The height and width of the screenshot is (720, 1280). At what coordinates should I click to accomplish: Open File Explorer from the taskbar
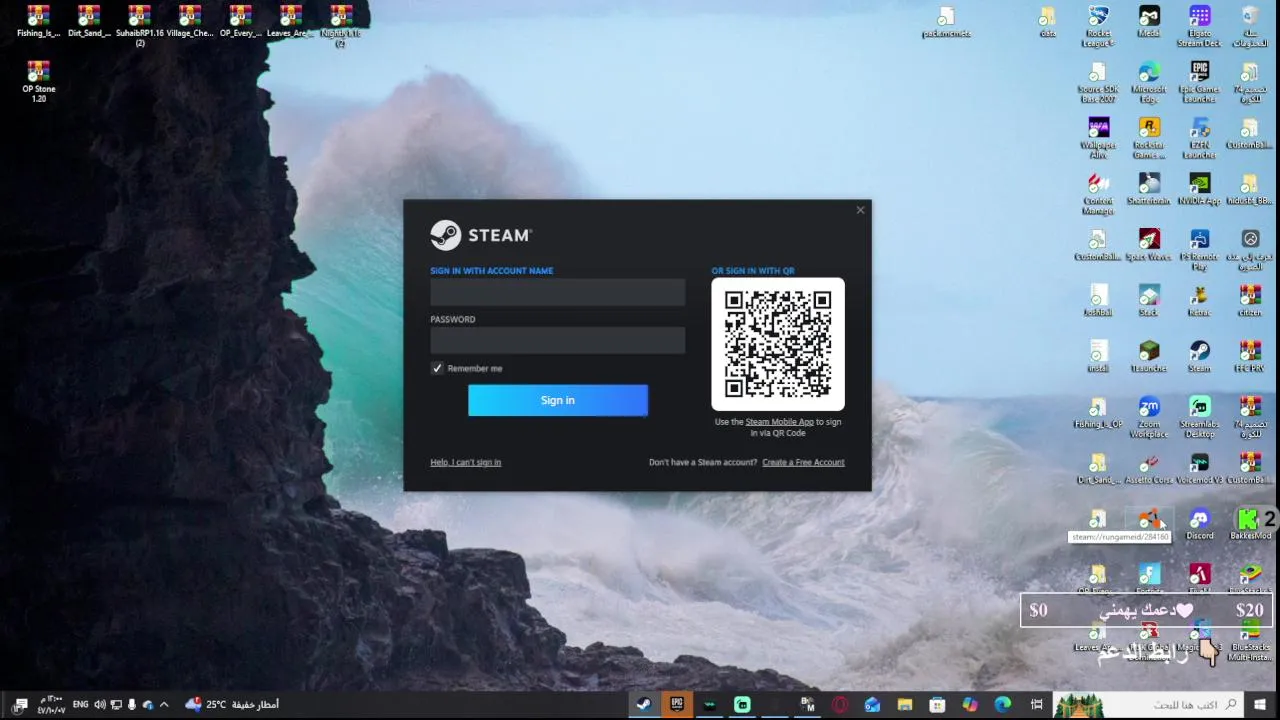904,705
